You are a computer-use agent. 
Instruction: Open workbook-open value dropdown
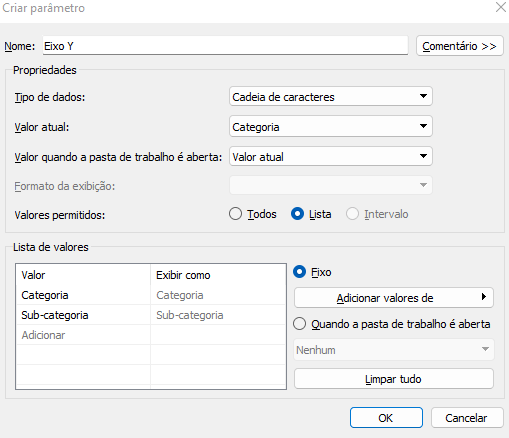[x=331, y=156]
